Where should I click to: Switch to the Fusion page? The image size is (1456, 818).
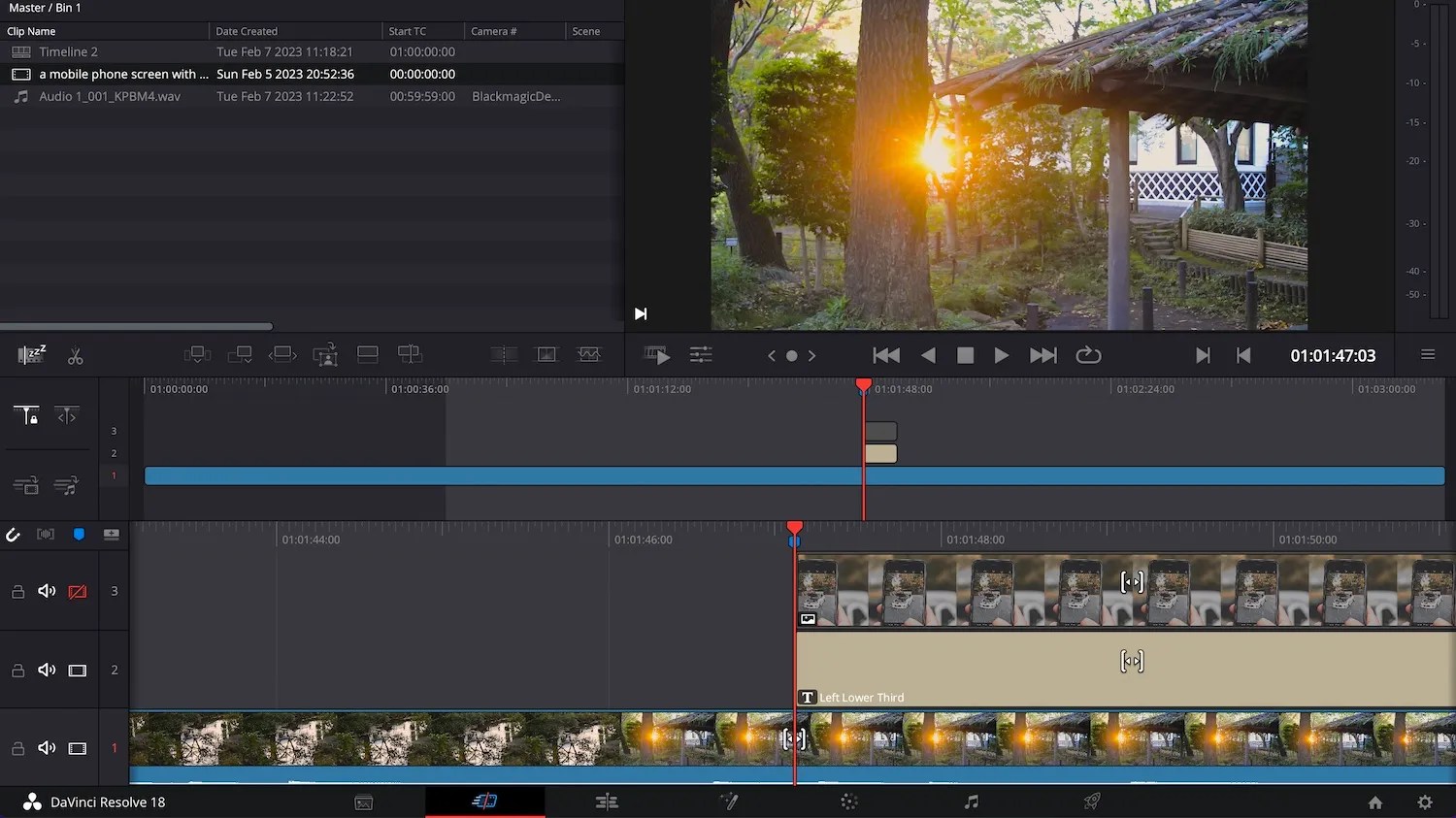coord(729,802)
